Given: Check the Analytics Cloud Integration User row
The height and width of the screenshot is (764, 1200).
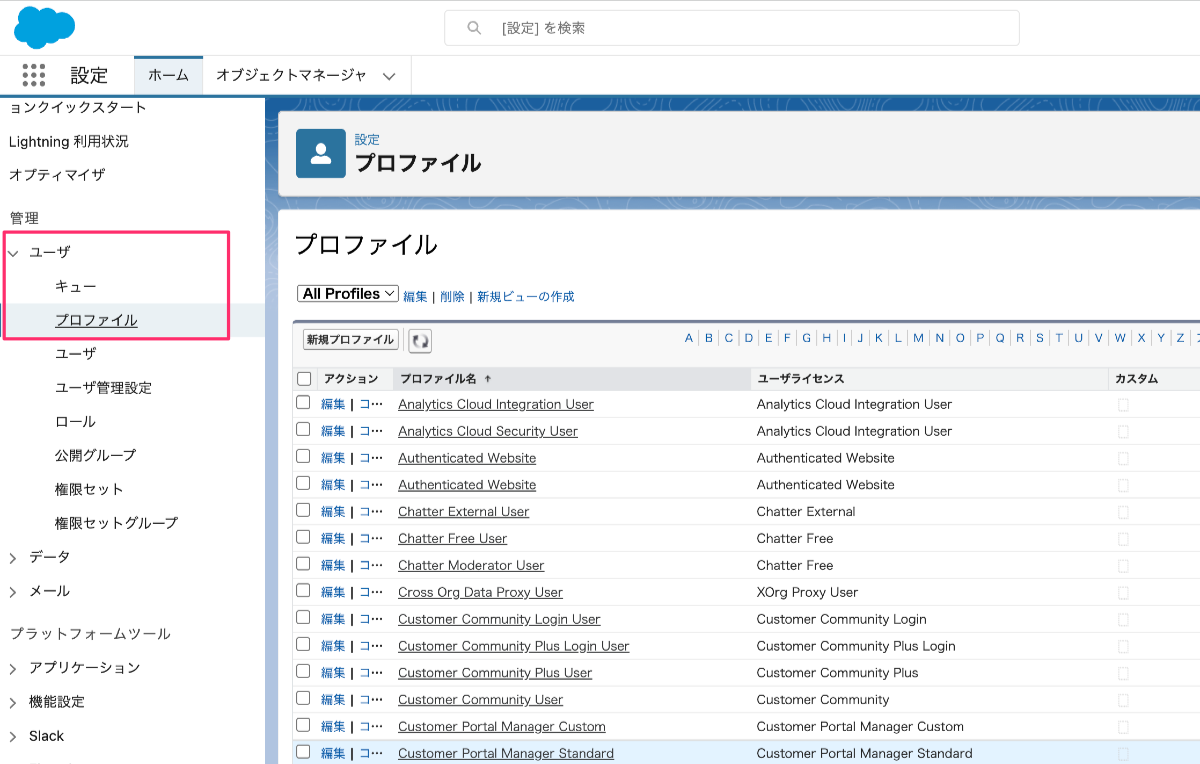Looking at the screenshot, I should 304,403.
